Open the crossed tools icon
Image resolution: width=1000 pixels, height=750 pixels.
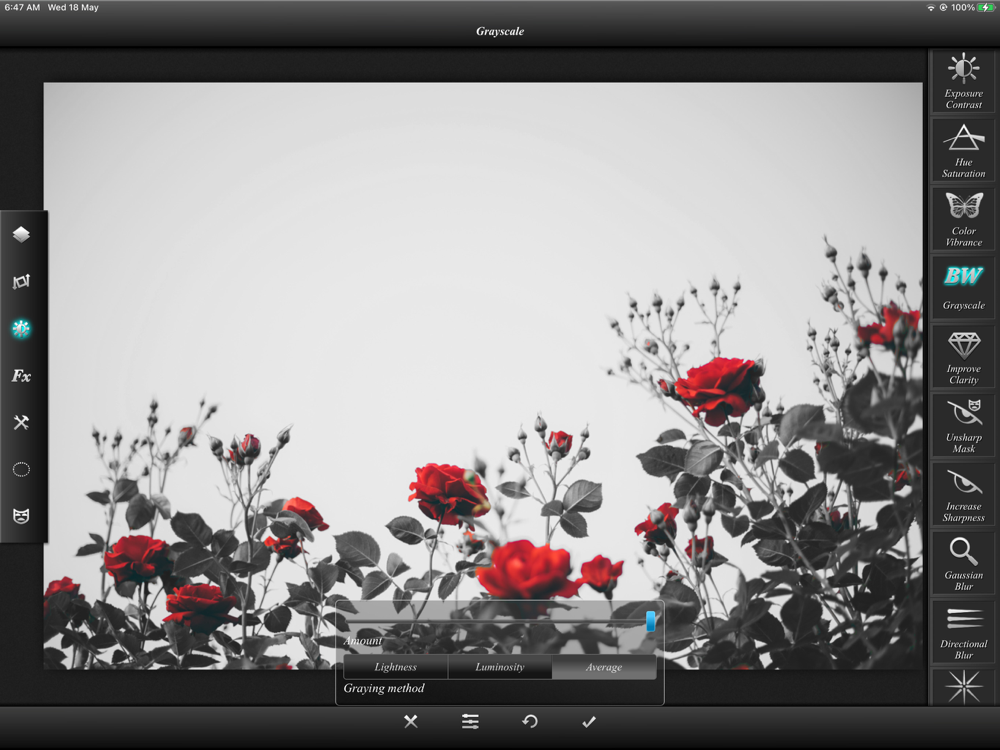pyautogui.click(x=21, y=422)
